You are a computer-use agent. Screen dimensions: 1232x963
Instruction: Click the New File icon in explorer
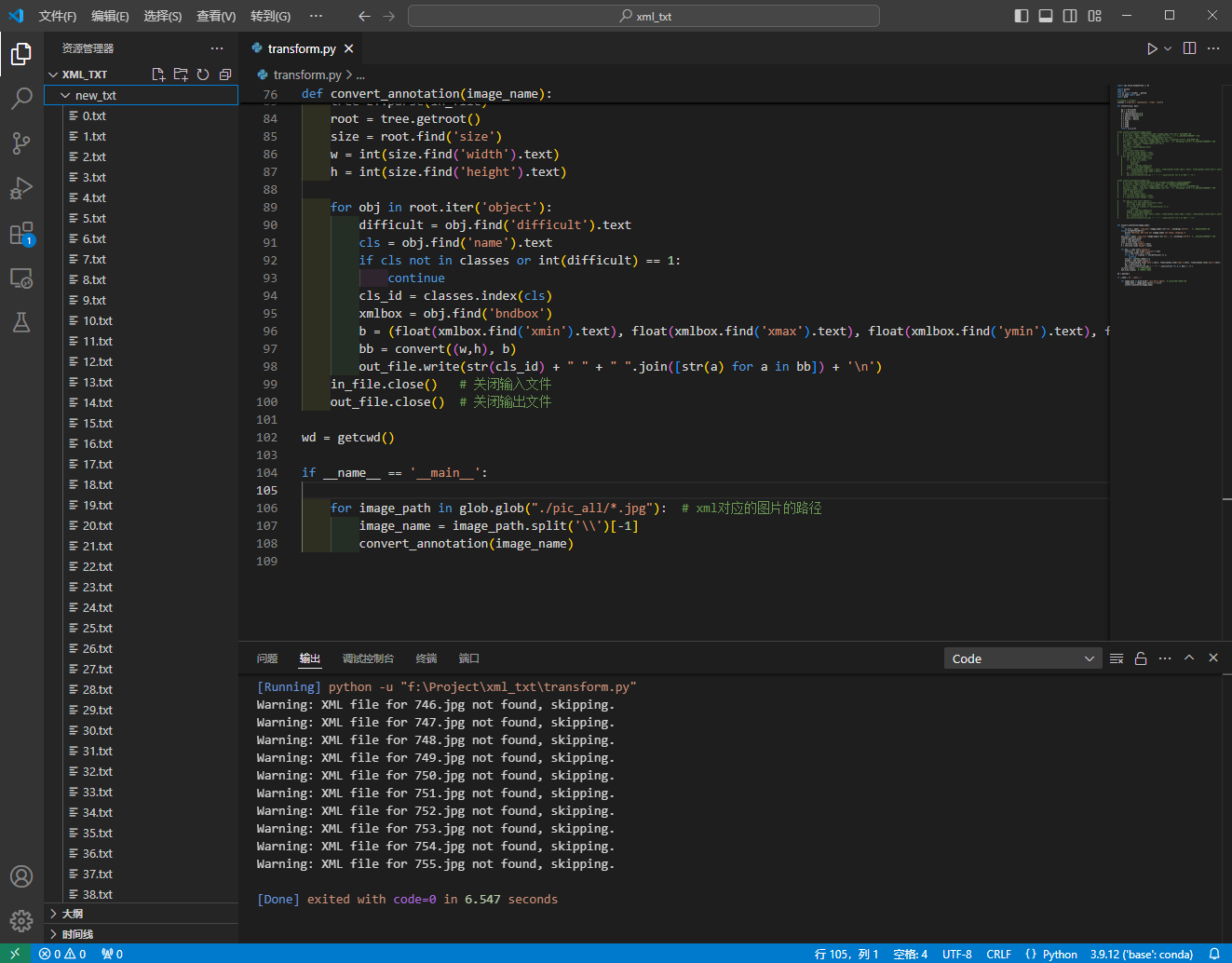158,75
